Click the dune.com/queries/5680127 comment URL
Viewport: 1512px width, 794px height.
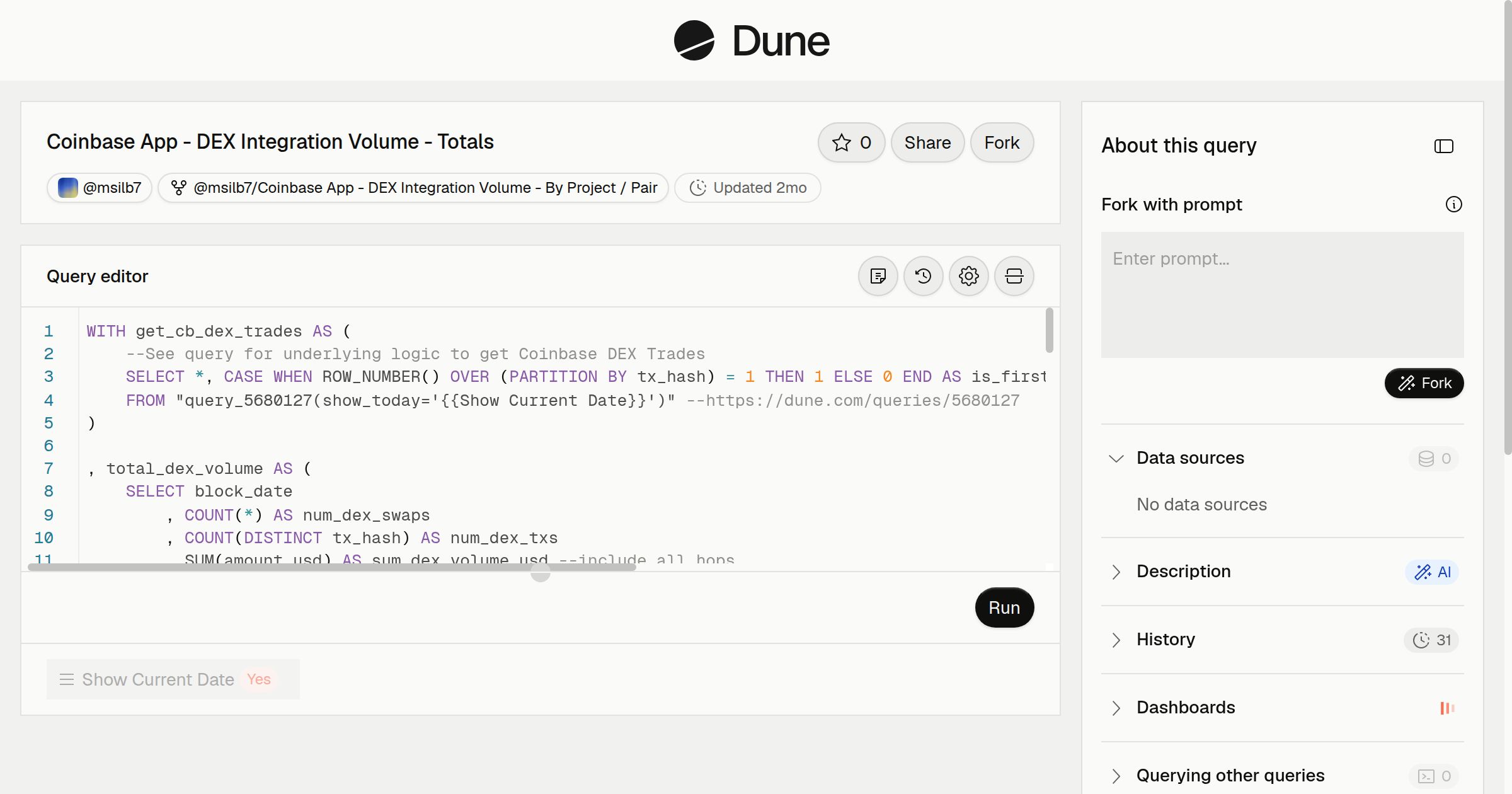click(x=852, y=400)
